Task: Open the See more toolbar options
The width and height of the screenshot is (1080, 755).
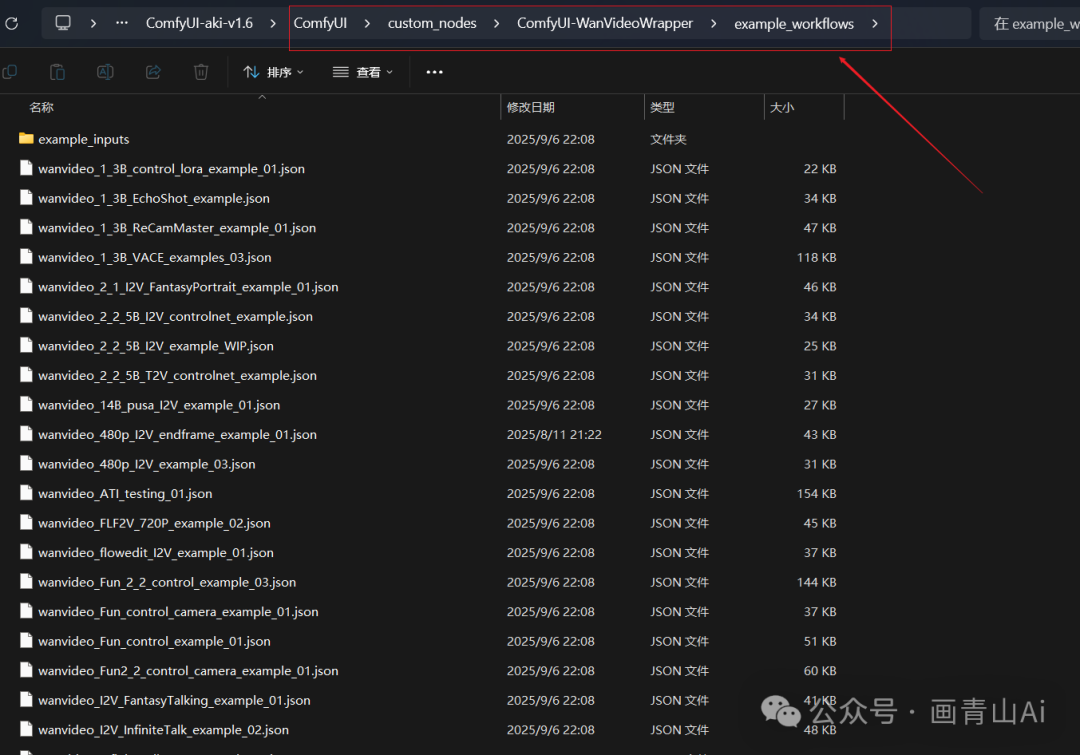Action: tap(435, 72)
